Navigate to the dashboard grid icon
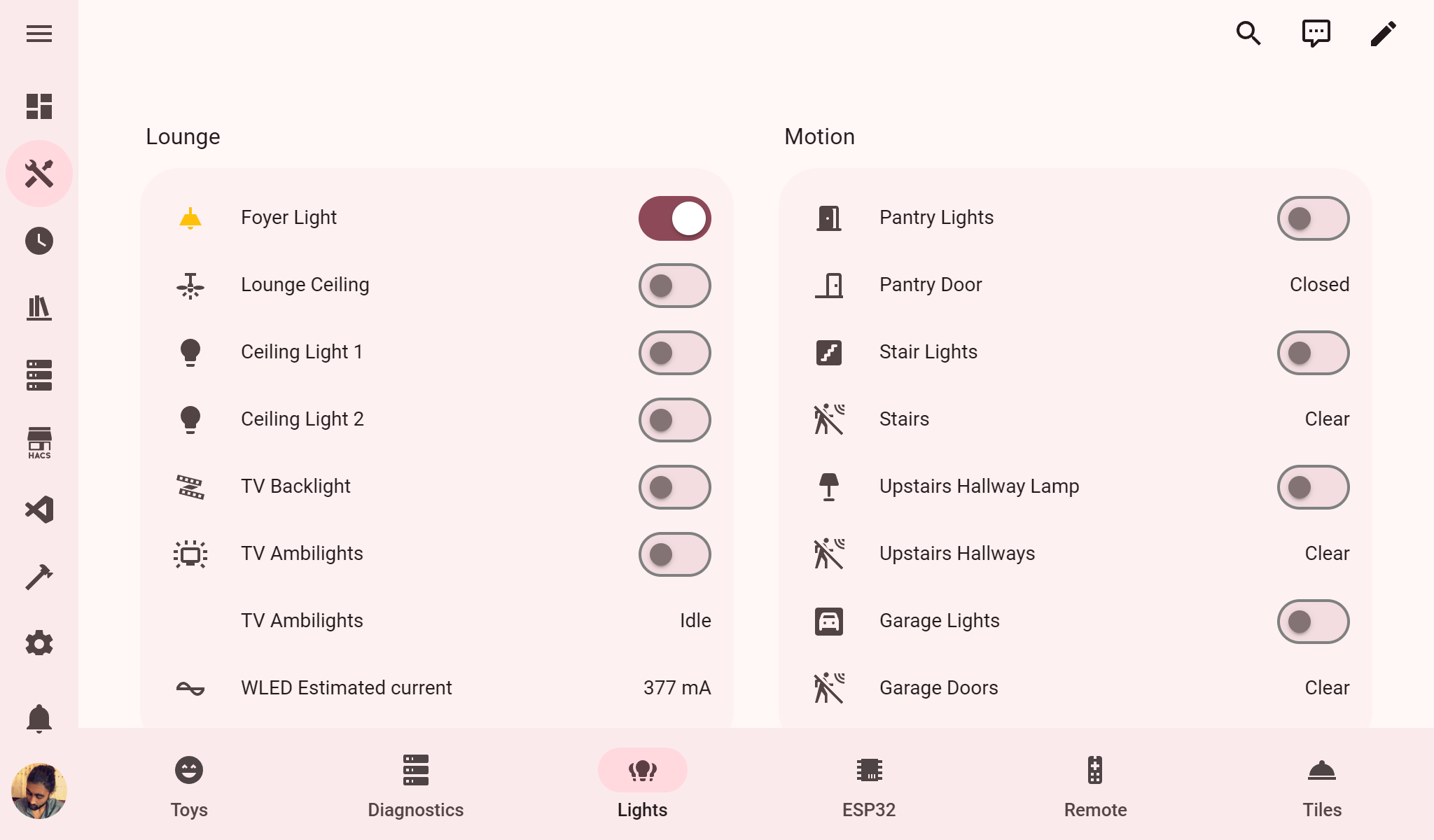Viewport: 1434px width, 840px height. coord(40,106)
